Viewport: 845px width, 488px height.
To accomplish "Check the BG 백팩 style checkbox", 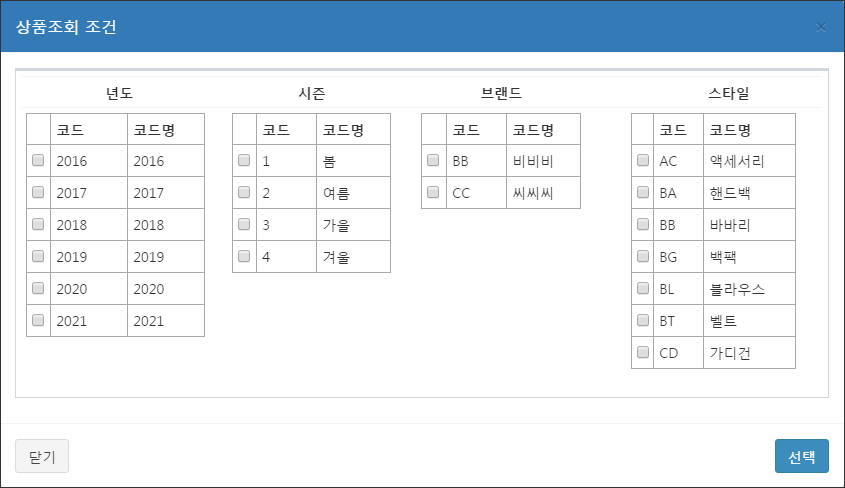I will tap(643, 256).
